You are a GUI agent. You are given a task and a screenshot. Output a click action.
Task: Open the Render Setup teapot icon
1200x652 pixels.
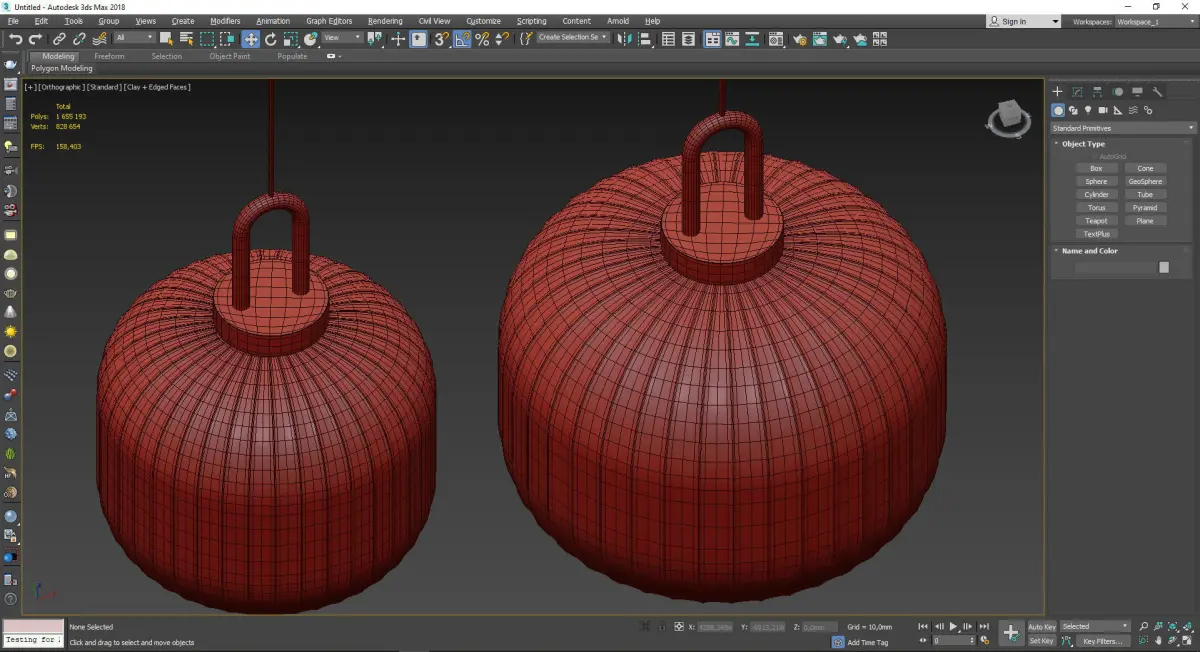[x=800, y=39]
